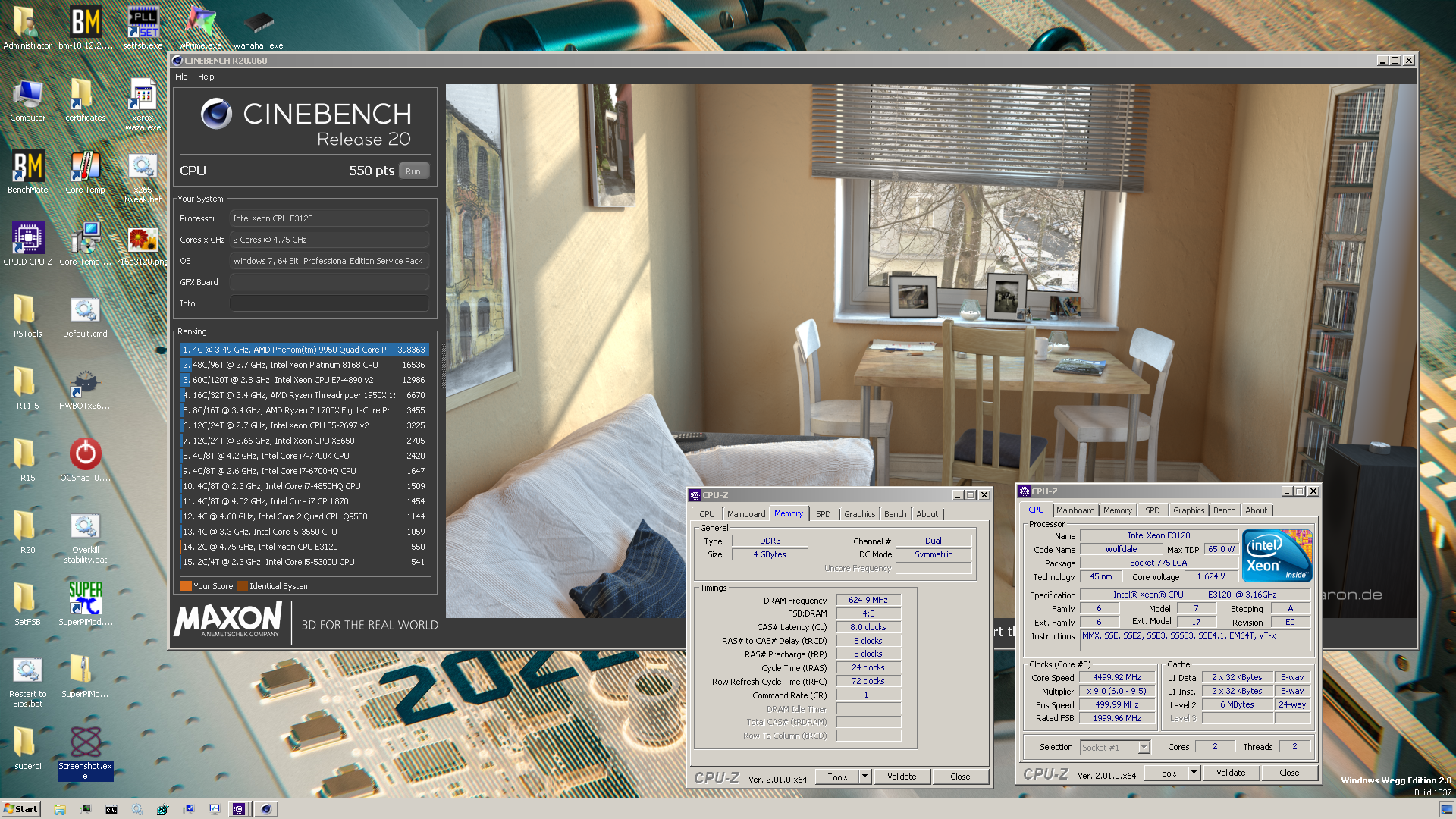
Task: Open Bench tab in left CPU-Z window
Action: tap(896, 514)
